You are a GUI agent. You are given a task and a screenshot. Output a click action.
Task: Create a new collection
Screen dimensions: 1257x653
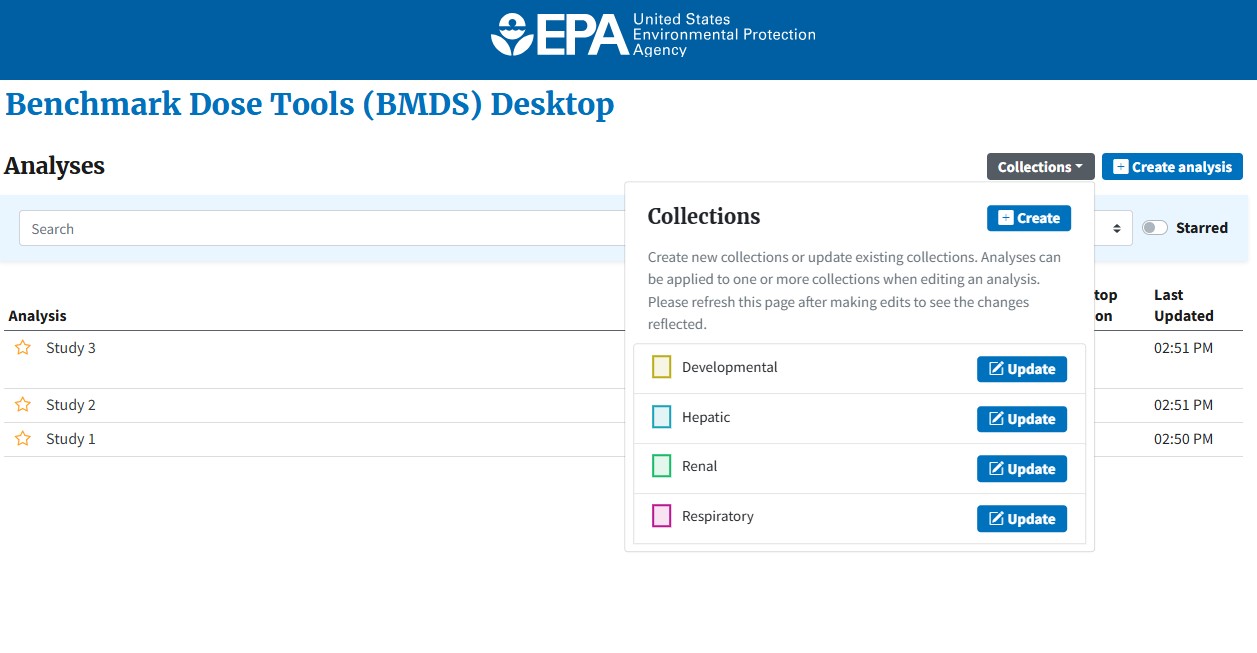point(1029,218)
